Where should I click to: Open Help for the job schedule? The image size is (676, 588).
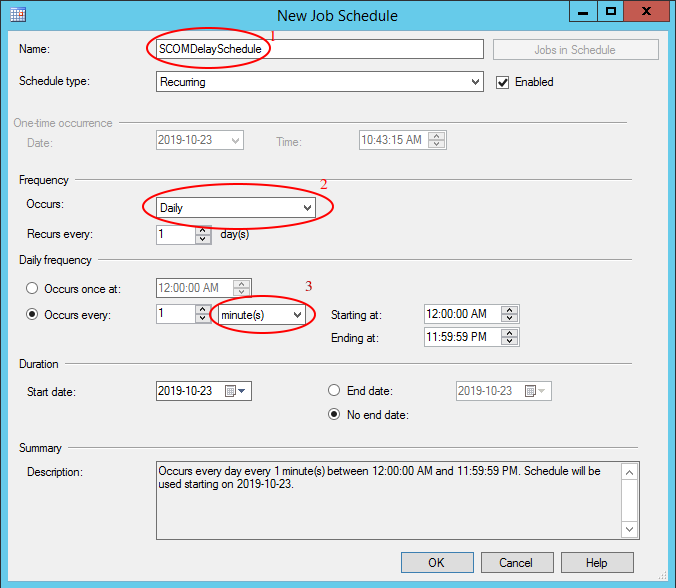596,562
